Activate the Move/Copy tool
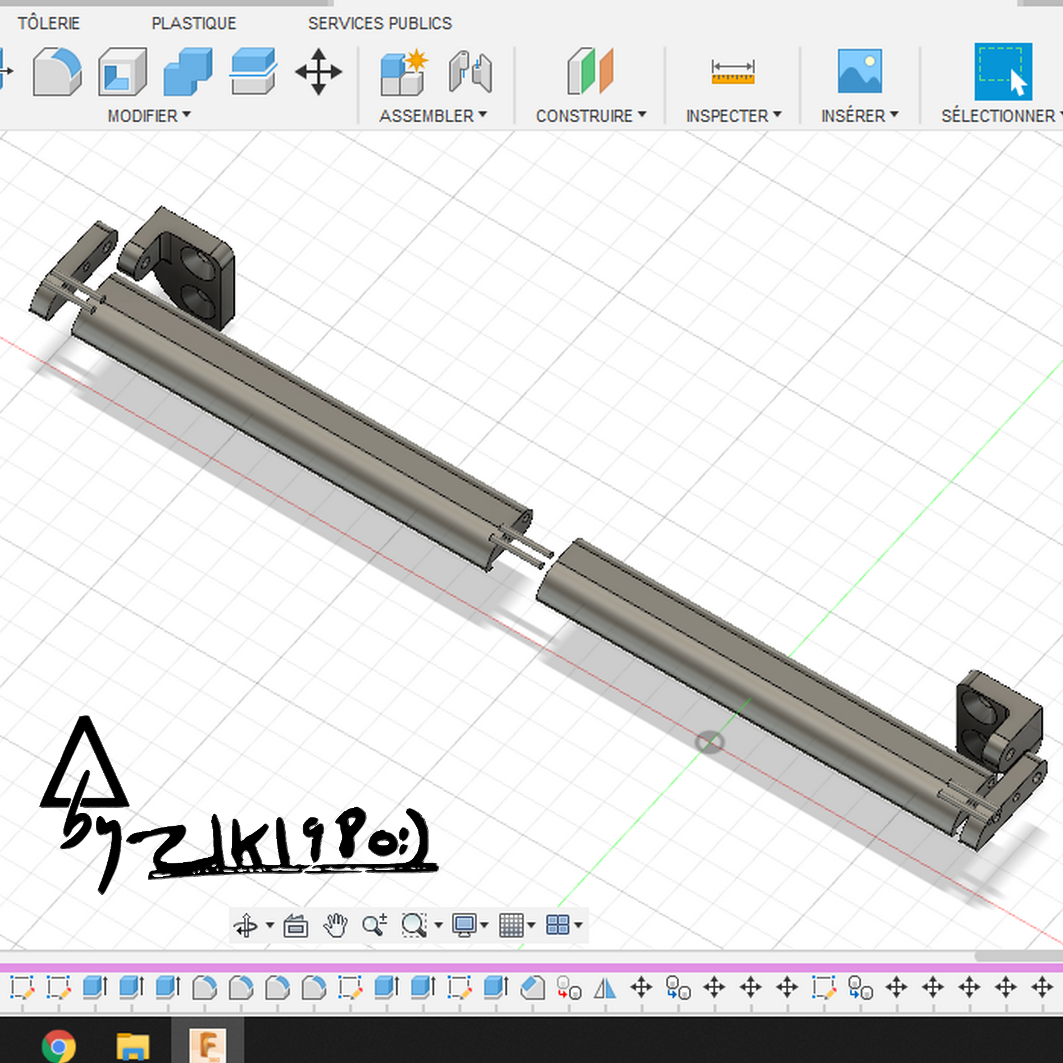The height and width of the screenshot is (1063, 1063). click(x=319, y=72)
